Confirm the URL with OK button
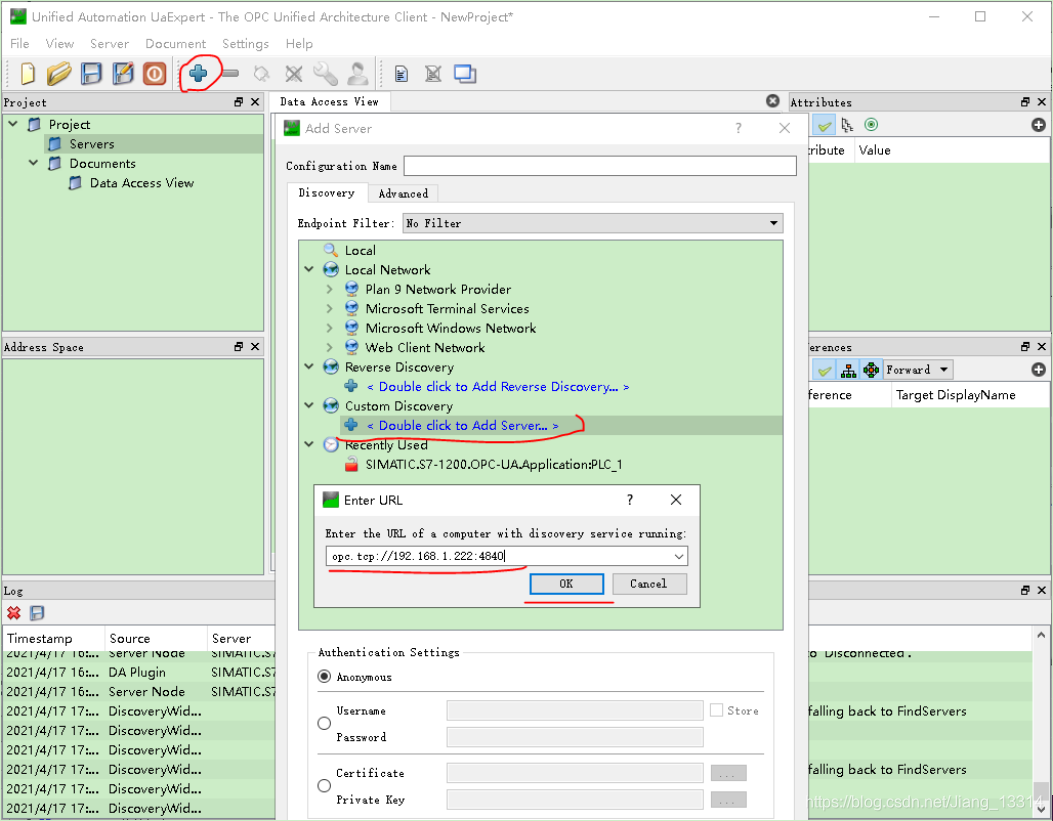The width and height of the screenshot is (1053, 821). point(566,584)
